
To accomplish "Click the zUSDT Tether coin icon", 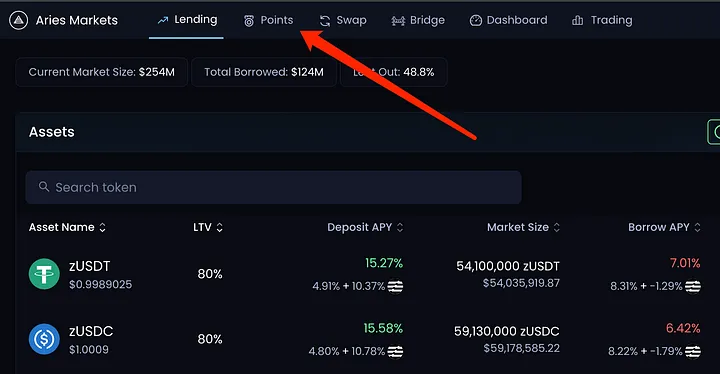I will click(44, 274).
